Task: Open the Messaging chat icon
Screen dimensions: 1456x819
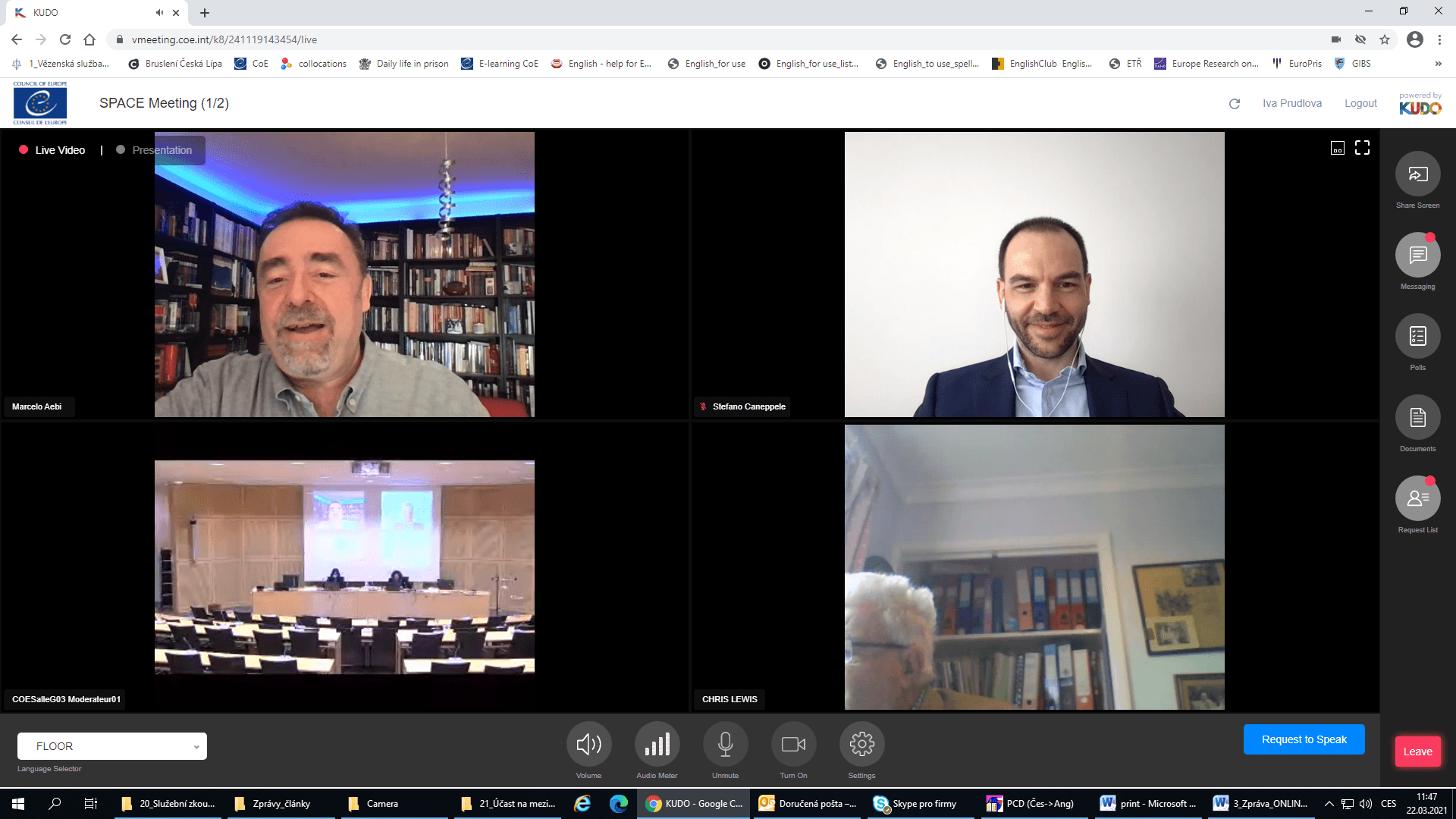Action: pyautogui.click(x=1417, y=256)
